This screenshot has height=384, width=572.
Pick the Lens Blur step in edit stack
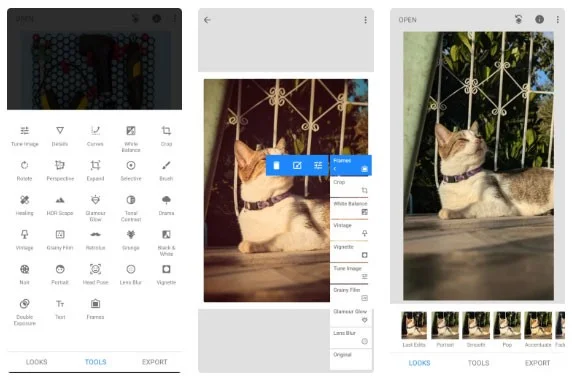pos(350,337)
